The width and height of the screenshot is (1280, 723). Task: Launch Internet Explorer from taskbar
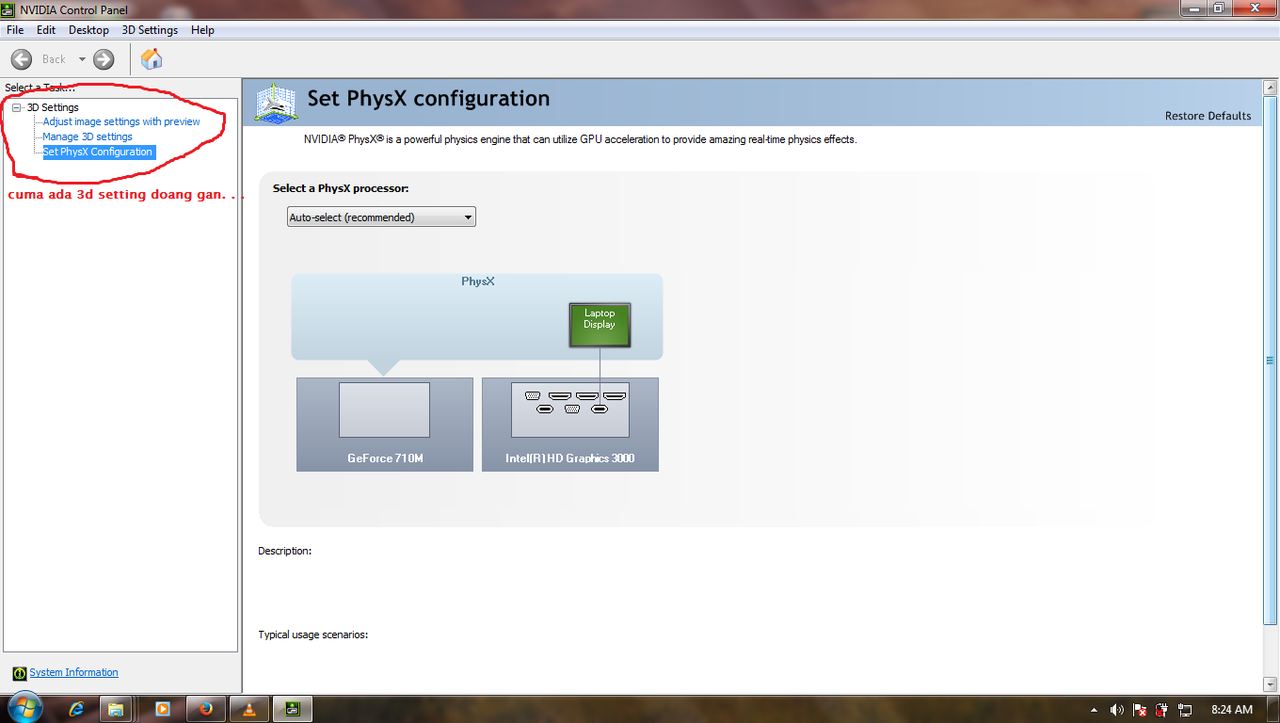[x=76, y=709]
